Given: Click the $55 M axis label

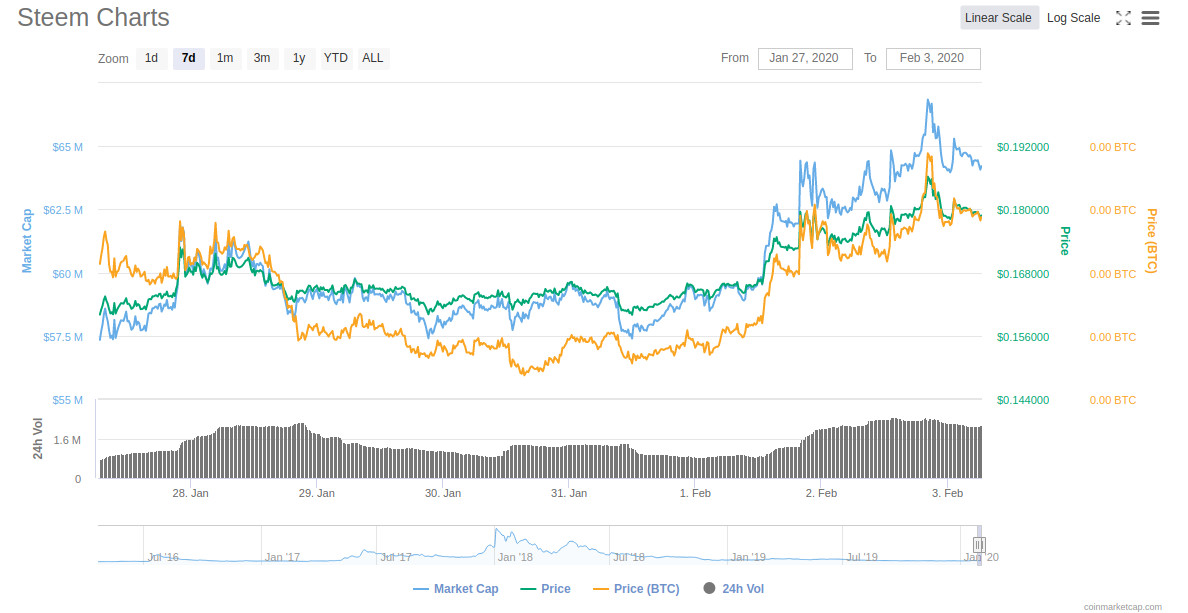Looking at the screenshot, I should (x=67, y=400).
